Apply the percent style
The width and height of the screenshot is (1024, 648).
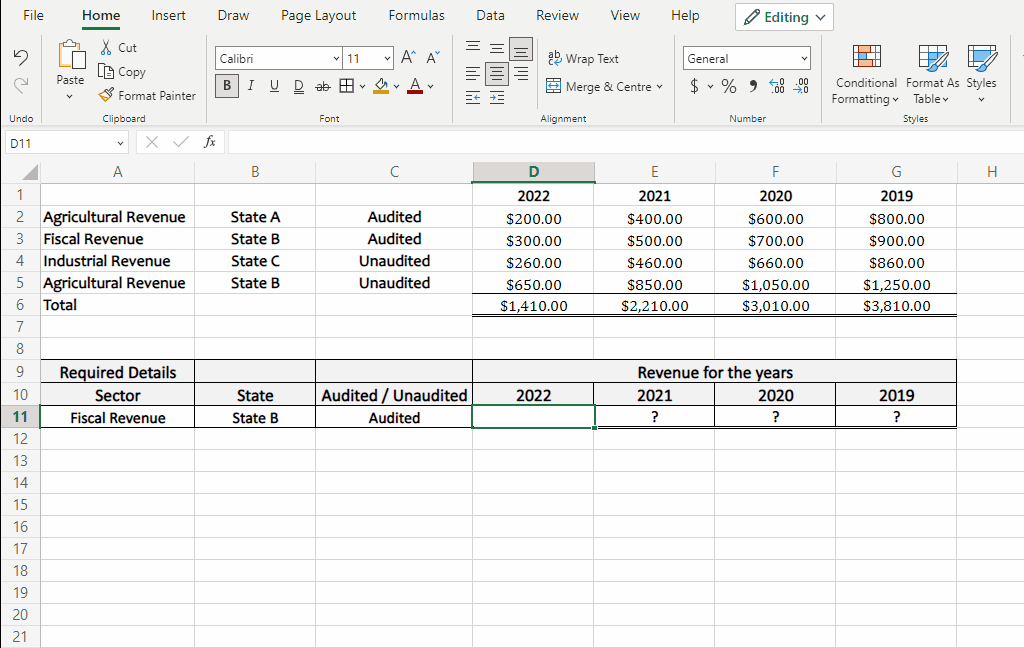click(x=728, y=86)
